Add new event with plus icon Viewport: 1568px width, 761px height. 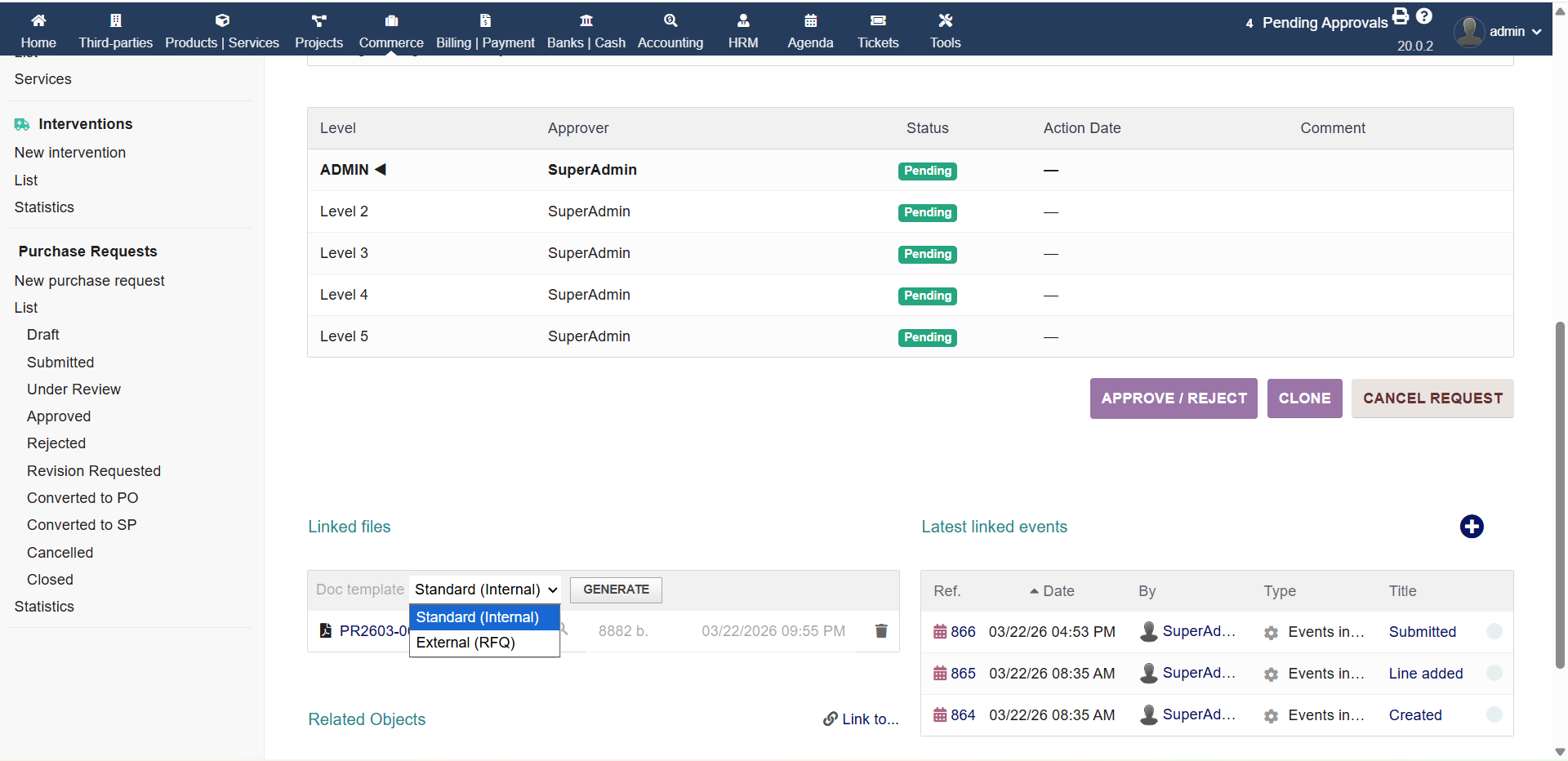pyautogui.click(x=1472, y=527)
